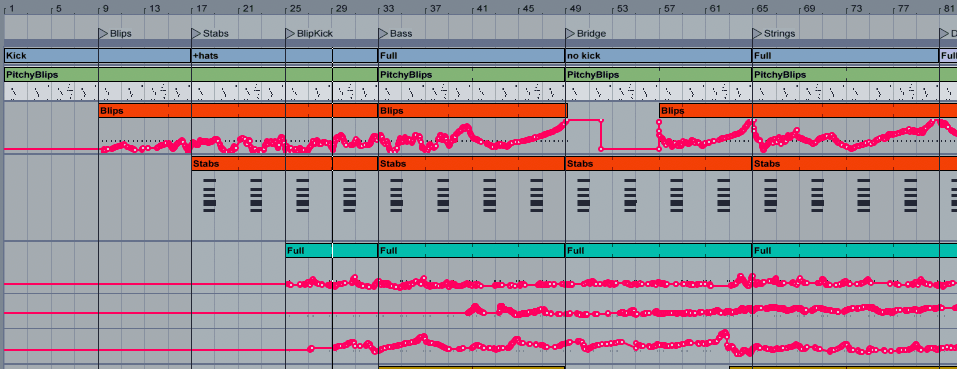
Task: Click bar number 1 in the ruler
Action: click(x=12, y=9)
